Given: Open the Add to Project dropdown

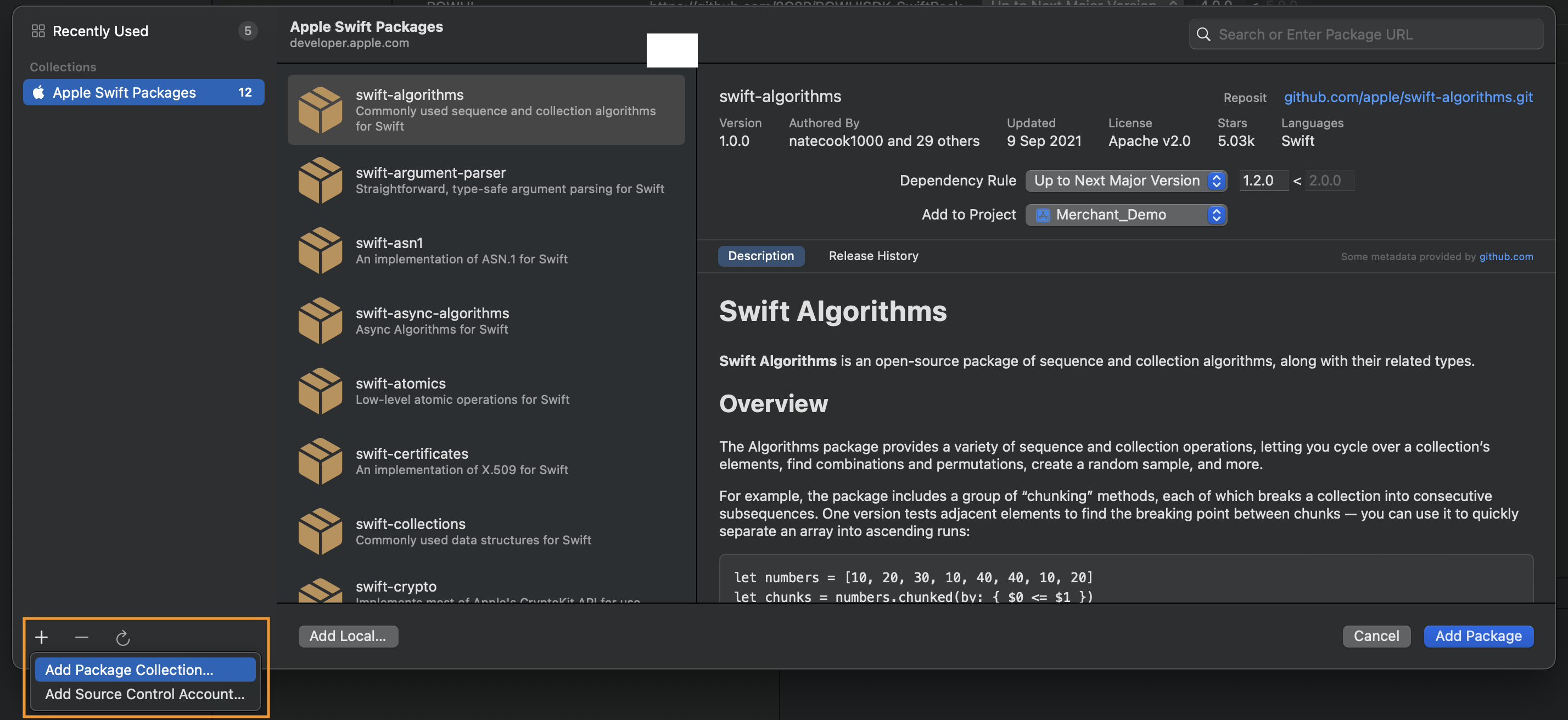Looking at the screenshot, I should (1126, 215).
